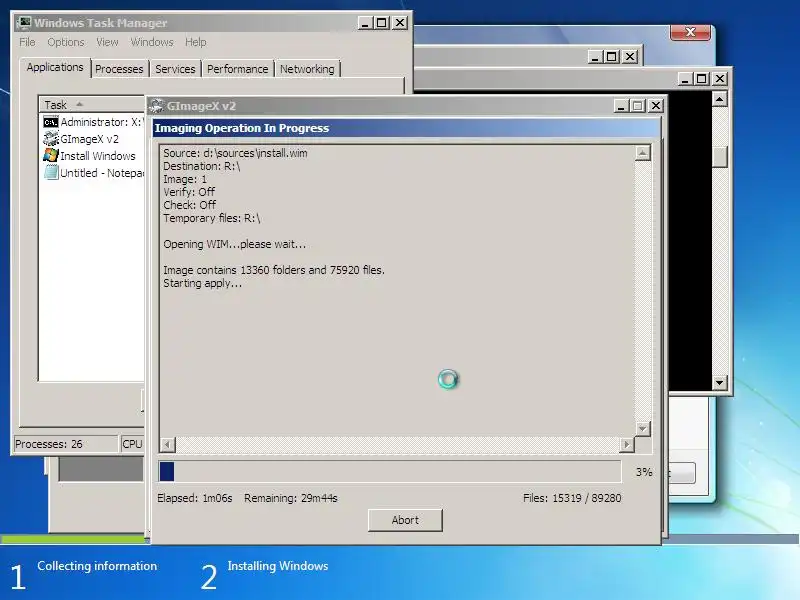Image resolution: width=800 pixels, height=600 pixels.
Task: Click the 3% progress percentage label
Action: click(x=644, y=472)
